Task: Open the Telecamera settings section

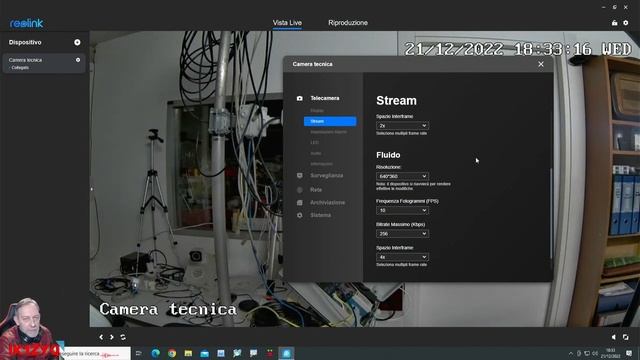Action: [x=324, y=98]
